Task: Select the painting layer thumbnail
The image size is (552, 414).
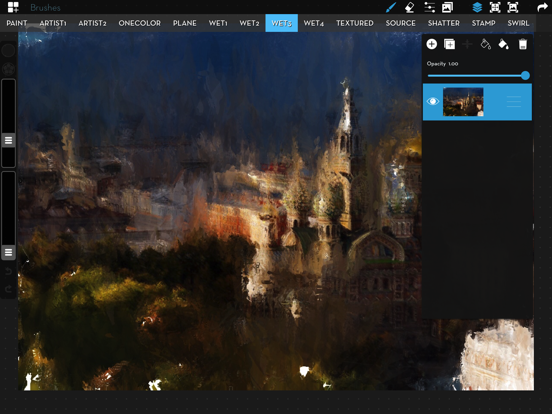Action: point(463,102)
